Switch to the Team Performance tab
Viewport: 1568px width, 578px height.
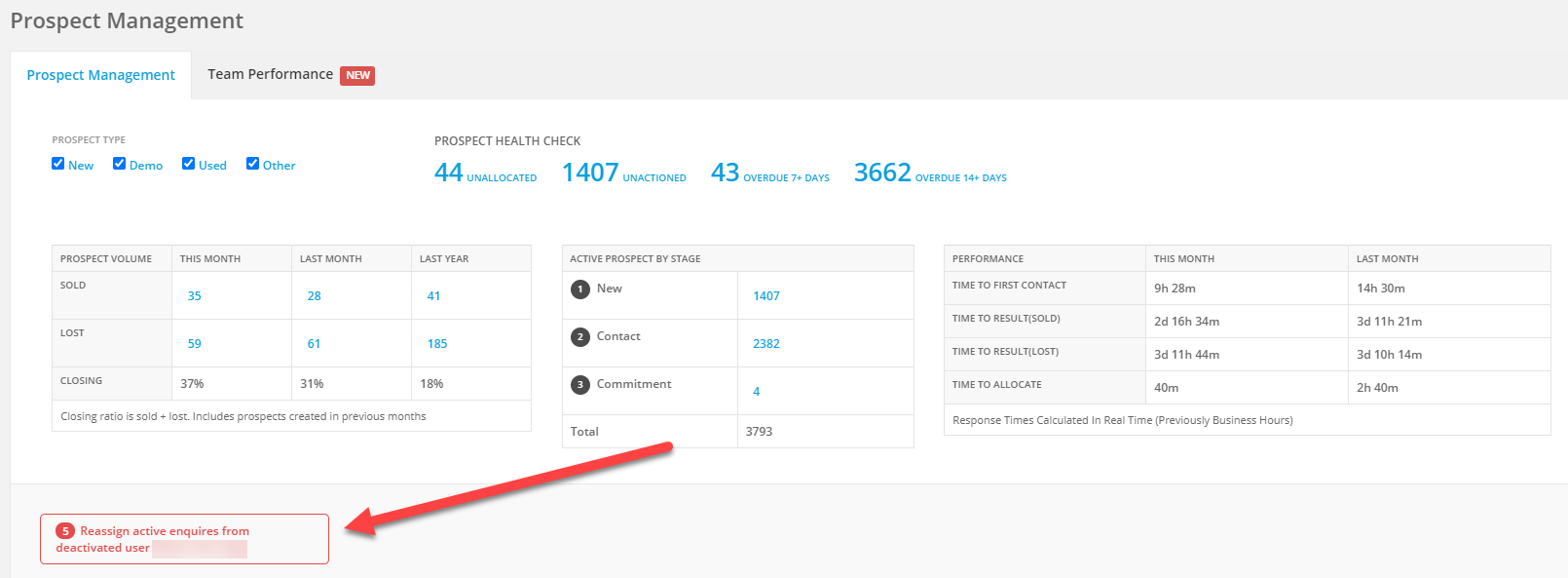(270, 75)
